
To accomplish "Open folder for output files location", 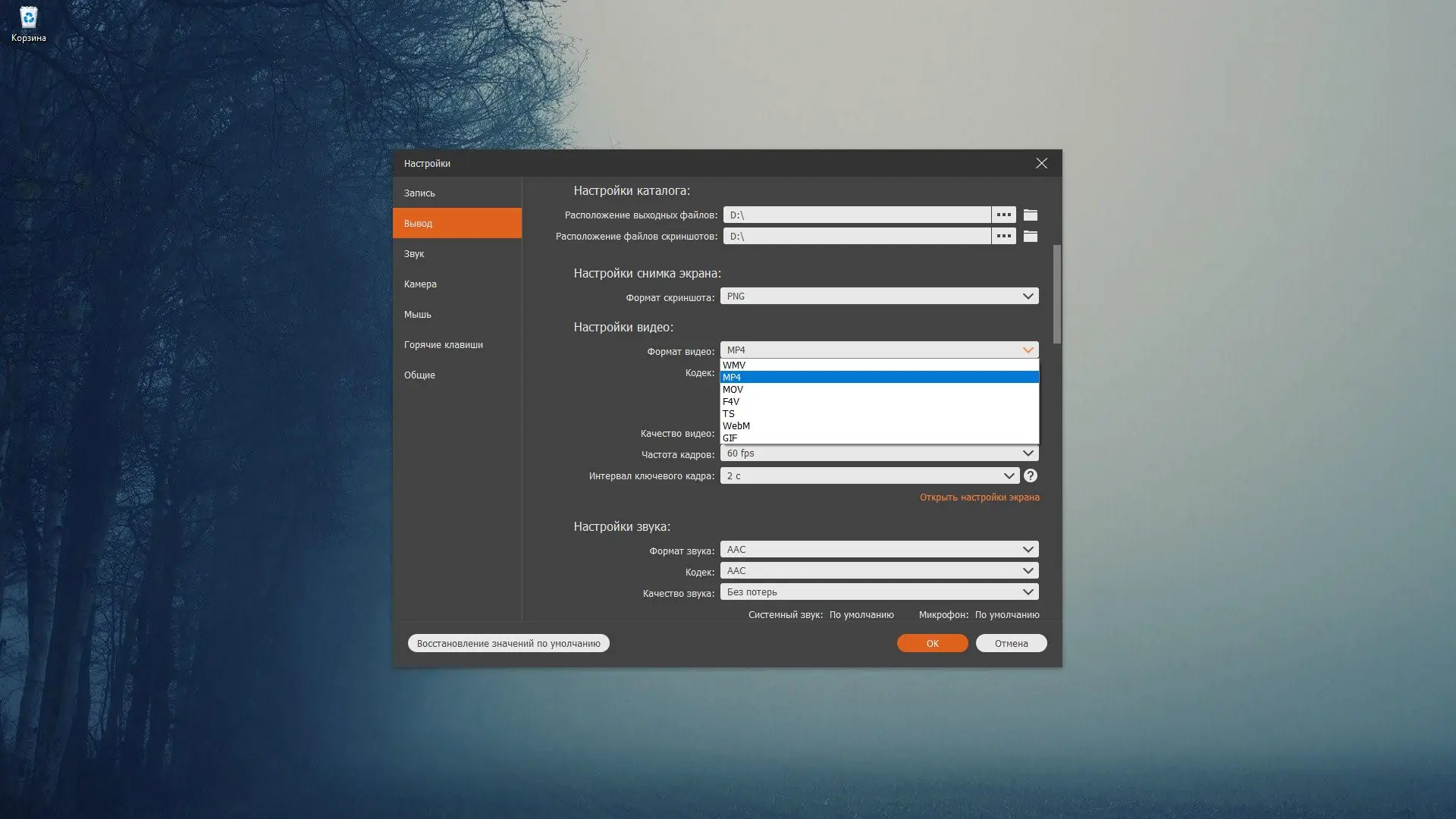I will click(x=1030, y=215).
